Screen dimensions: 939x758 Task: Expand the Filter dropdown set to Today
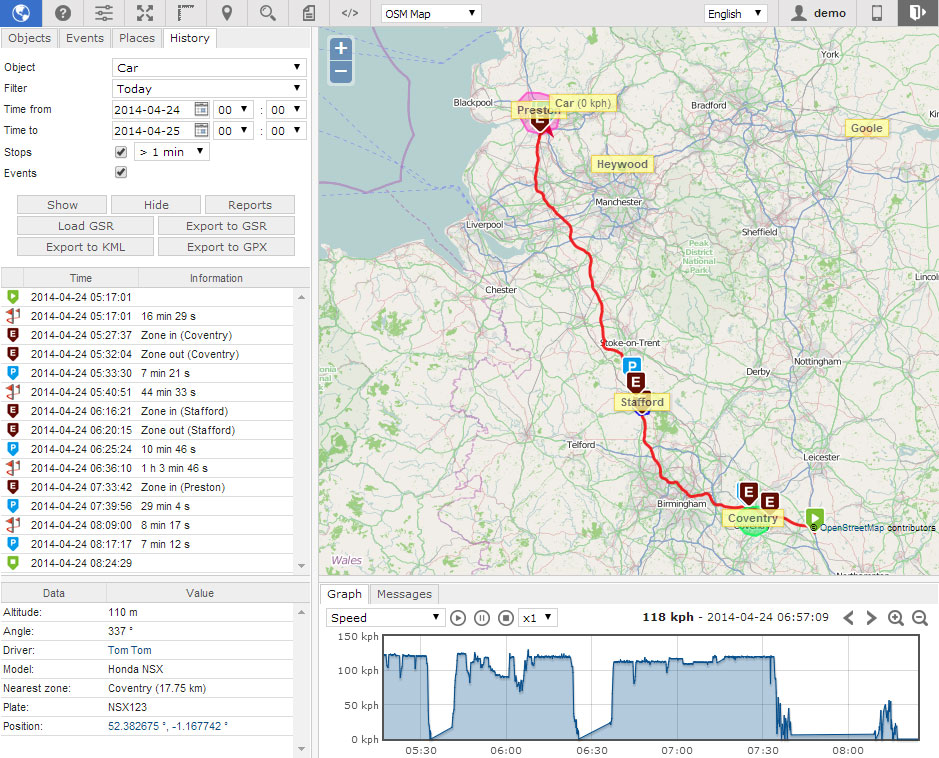(209, 89)
